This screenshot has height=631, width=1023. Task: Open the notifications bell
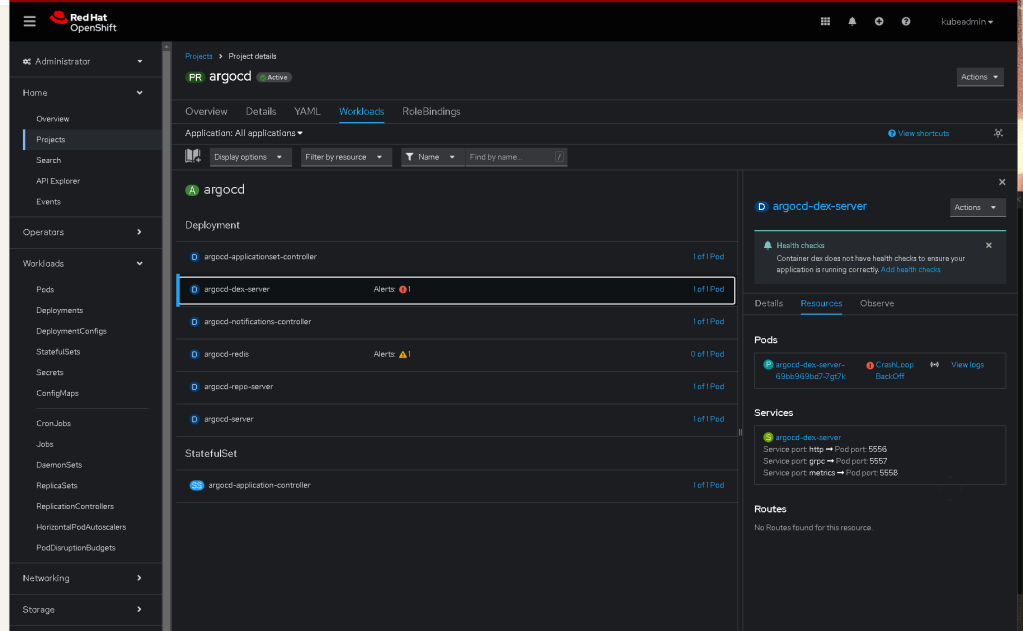coord(852,22)
